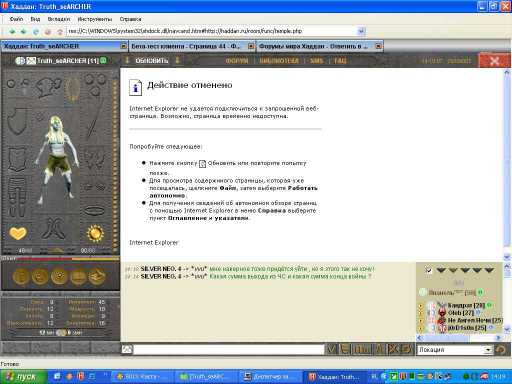Click the first round gold coin button
Viewport: 512px width, 384px height.
(x=21, y=277)
